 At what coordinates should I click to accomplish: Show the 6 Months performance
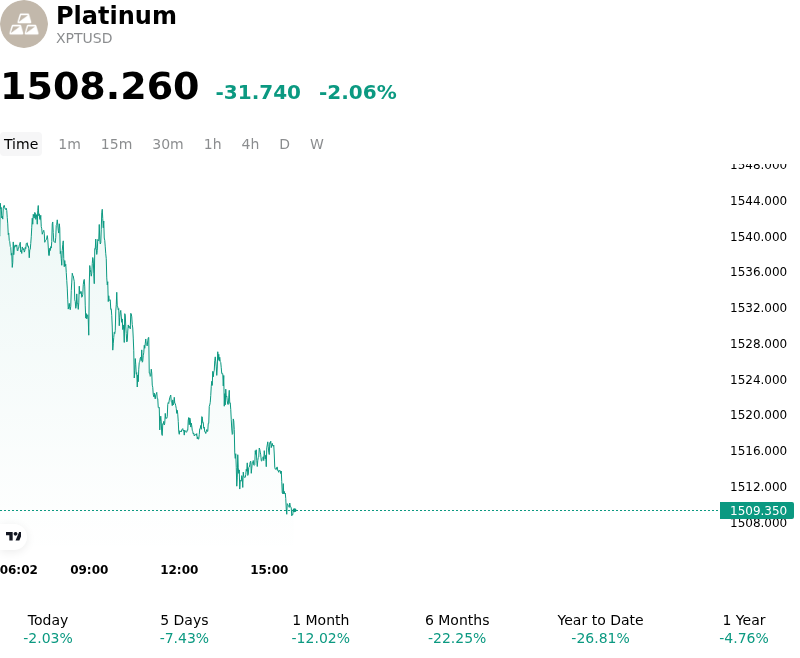coord(457,629)
